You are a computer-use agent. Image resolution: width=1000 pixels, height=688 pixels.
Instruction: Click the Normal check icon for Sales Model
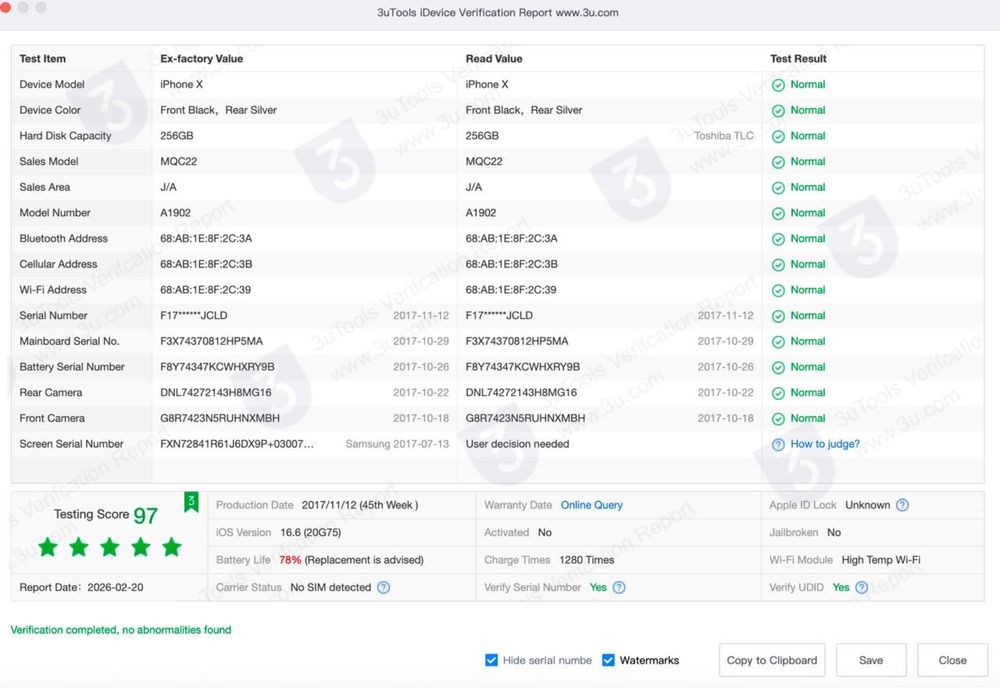tap(778, 162)
